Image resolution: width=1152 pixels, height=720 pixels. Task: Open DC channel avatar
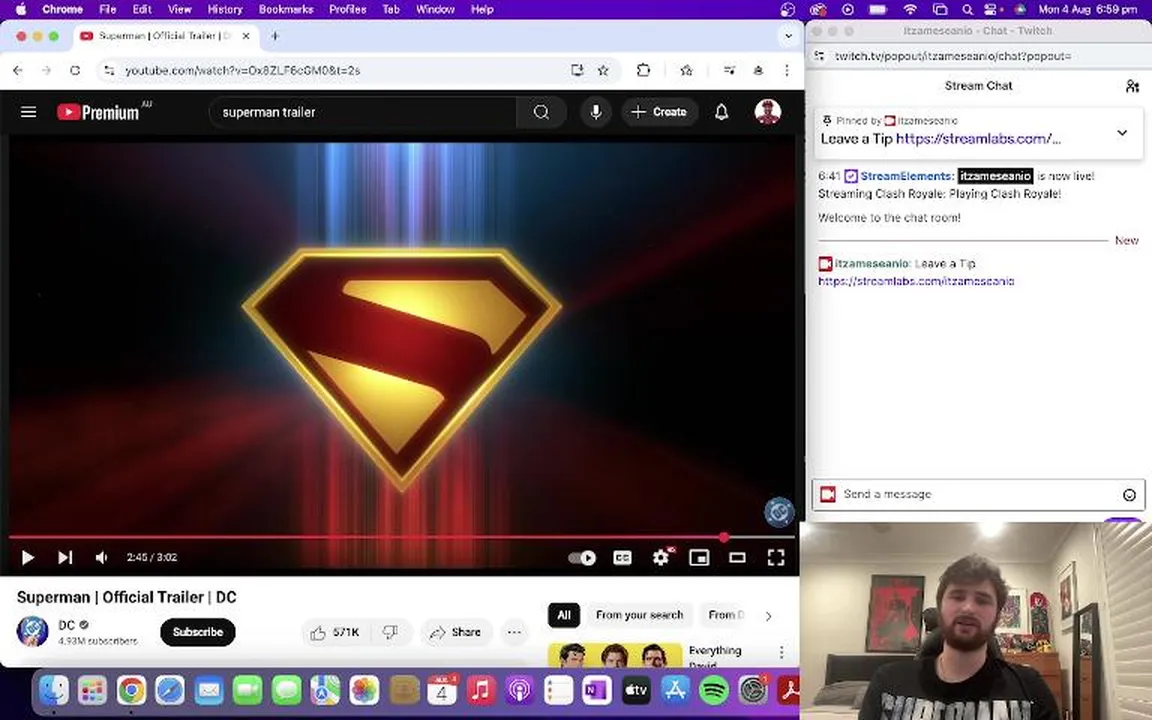pos(32,632)
